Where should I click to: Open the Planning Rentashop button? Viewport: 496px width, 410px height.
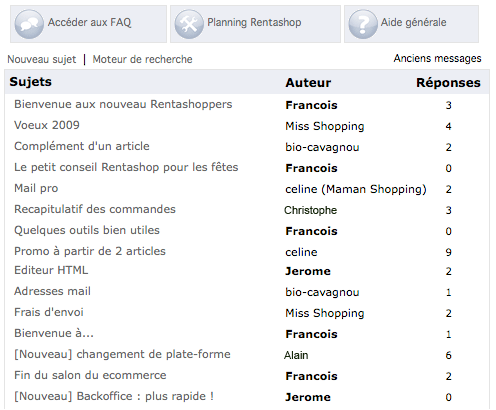(x=255, y=24)
